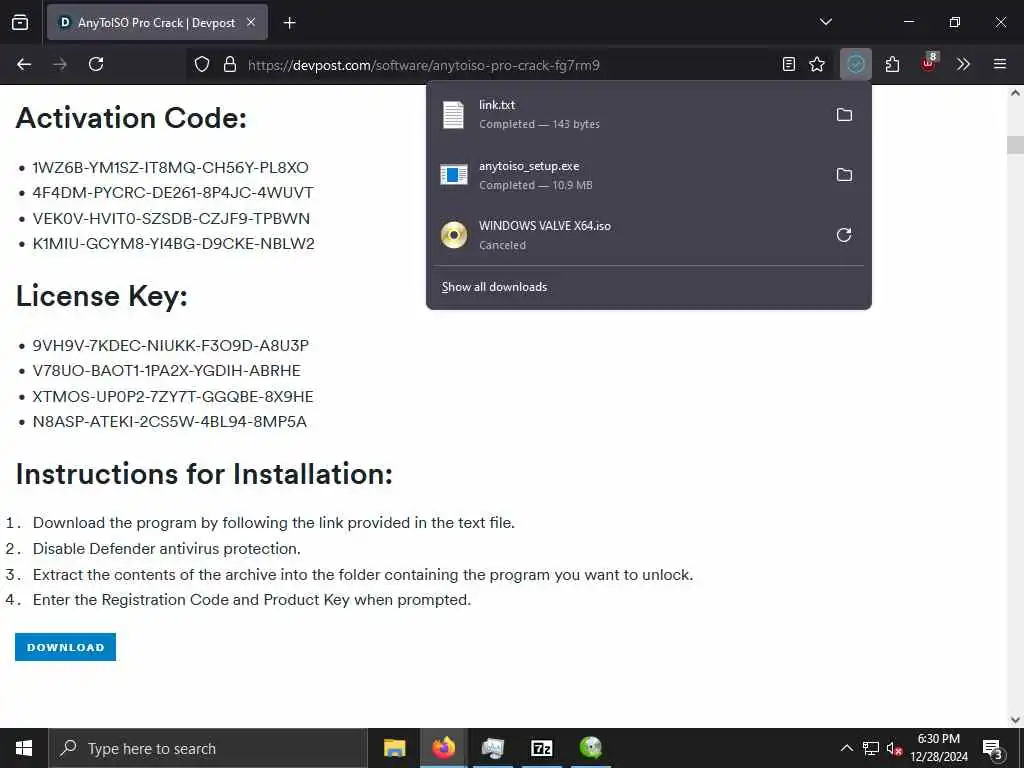Screen dimensions: 1024x768
Task: Click activation code VEK0V-HVIT0-SZSDB-CZJF9-TPBWN
Action: [171, 218]
